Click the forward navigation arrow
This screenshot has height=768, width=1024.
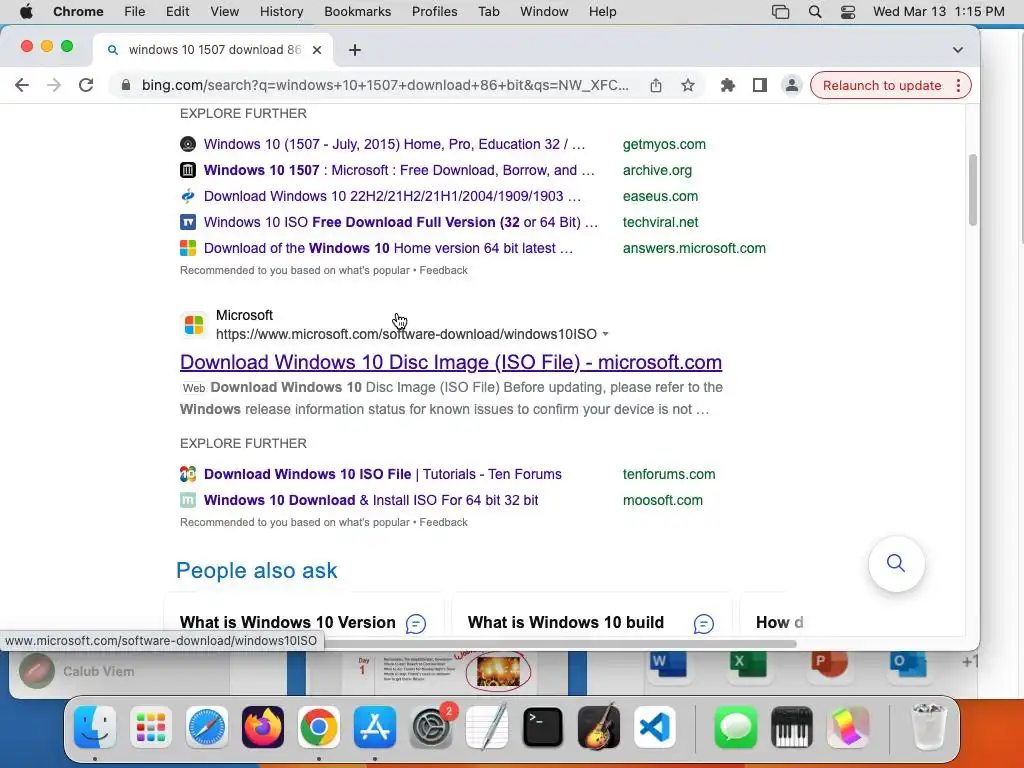tap(54, 85)
